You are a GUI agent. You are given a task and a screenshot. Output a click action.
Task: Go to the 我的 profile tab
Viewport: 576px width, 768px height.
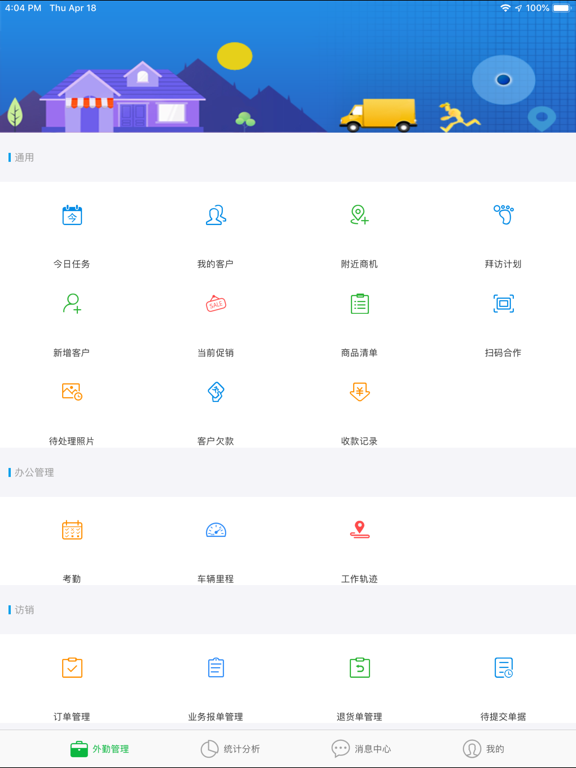(483, 749)
